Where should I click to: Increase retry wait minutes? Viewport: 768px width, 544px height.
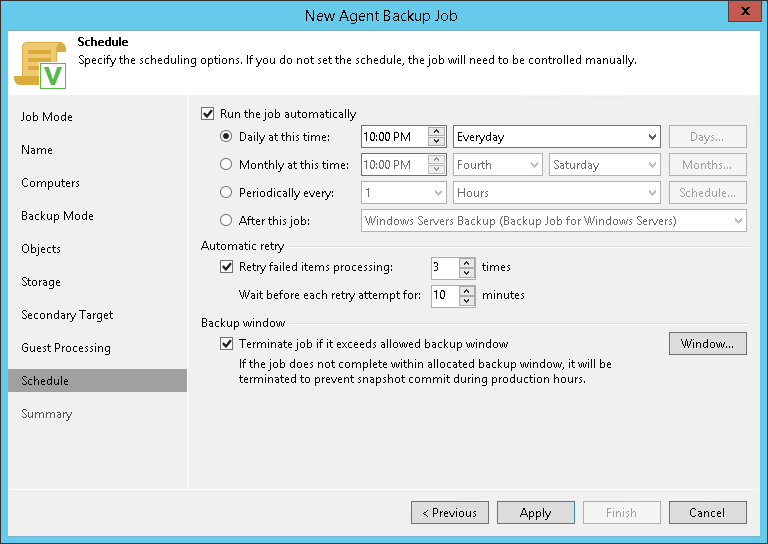(467, 290)
